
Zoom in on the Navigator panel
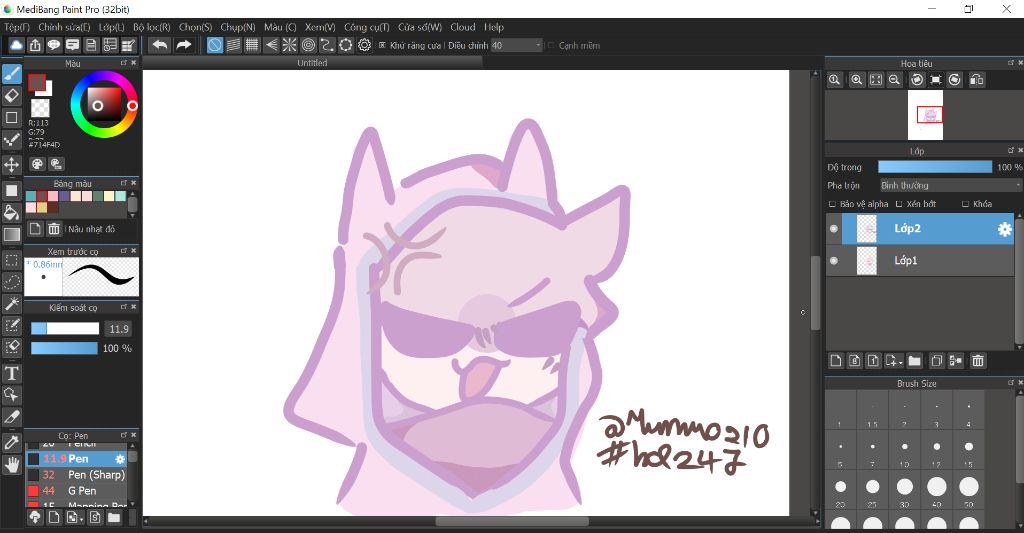tap(856, 80)
